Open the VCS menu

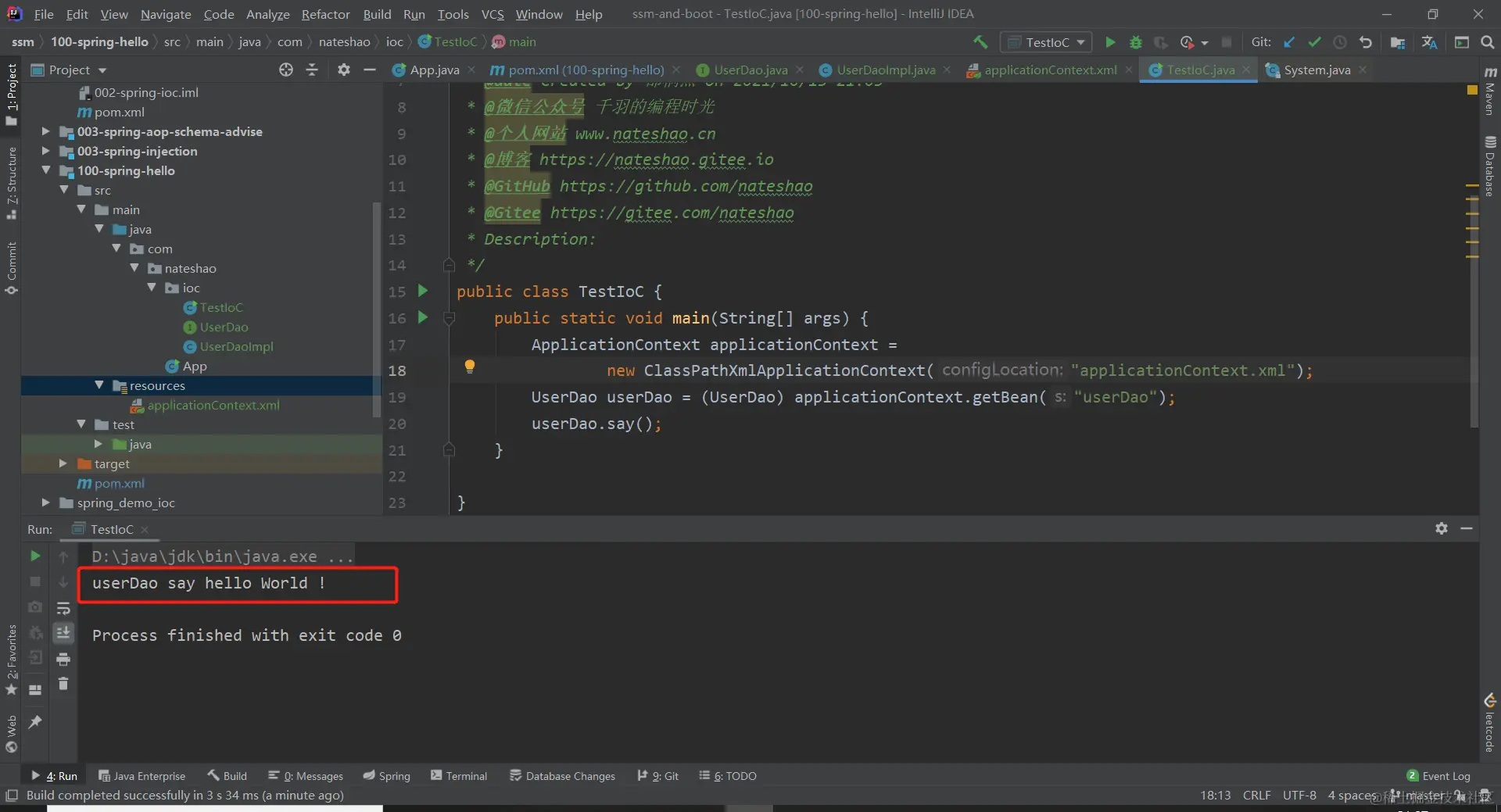492,14
